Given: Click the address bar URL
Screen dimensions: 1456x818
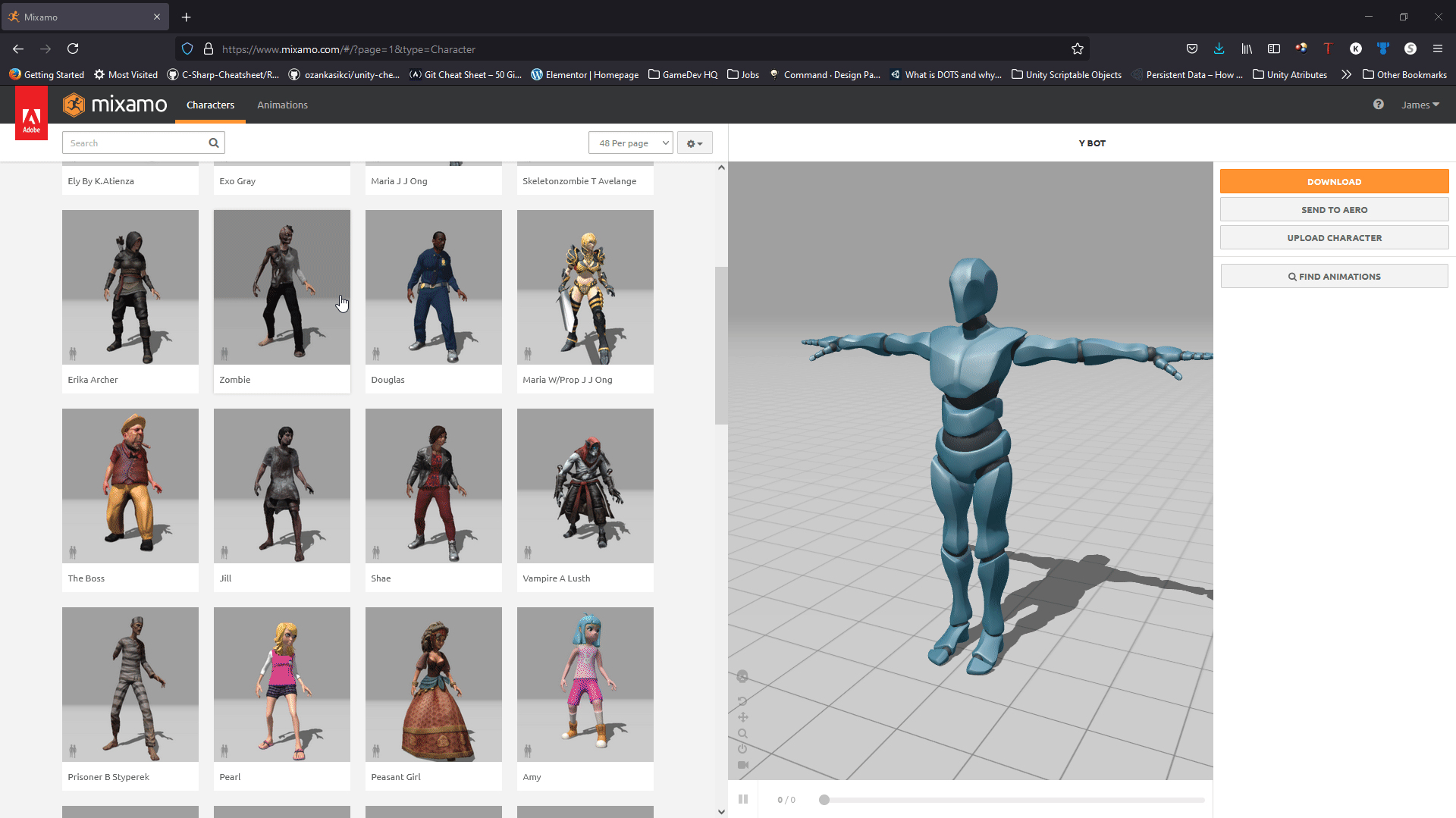Looking at the screenshot, I should (349, 49).
